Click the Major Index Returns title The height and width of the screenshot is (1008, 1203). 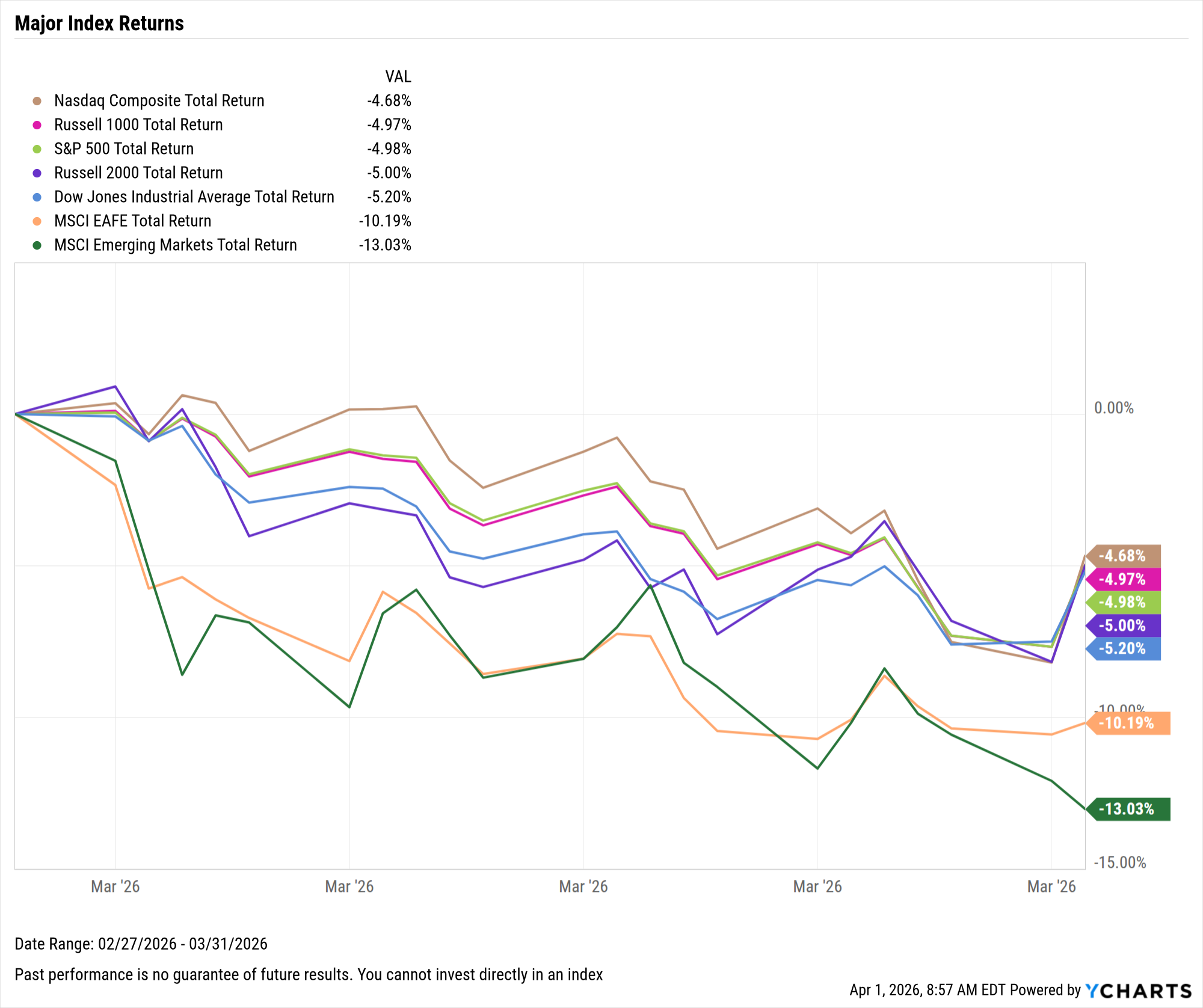pyautogui.click(x=99, y=23)
